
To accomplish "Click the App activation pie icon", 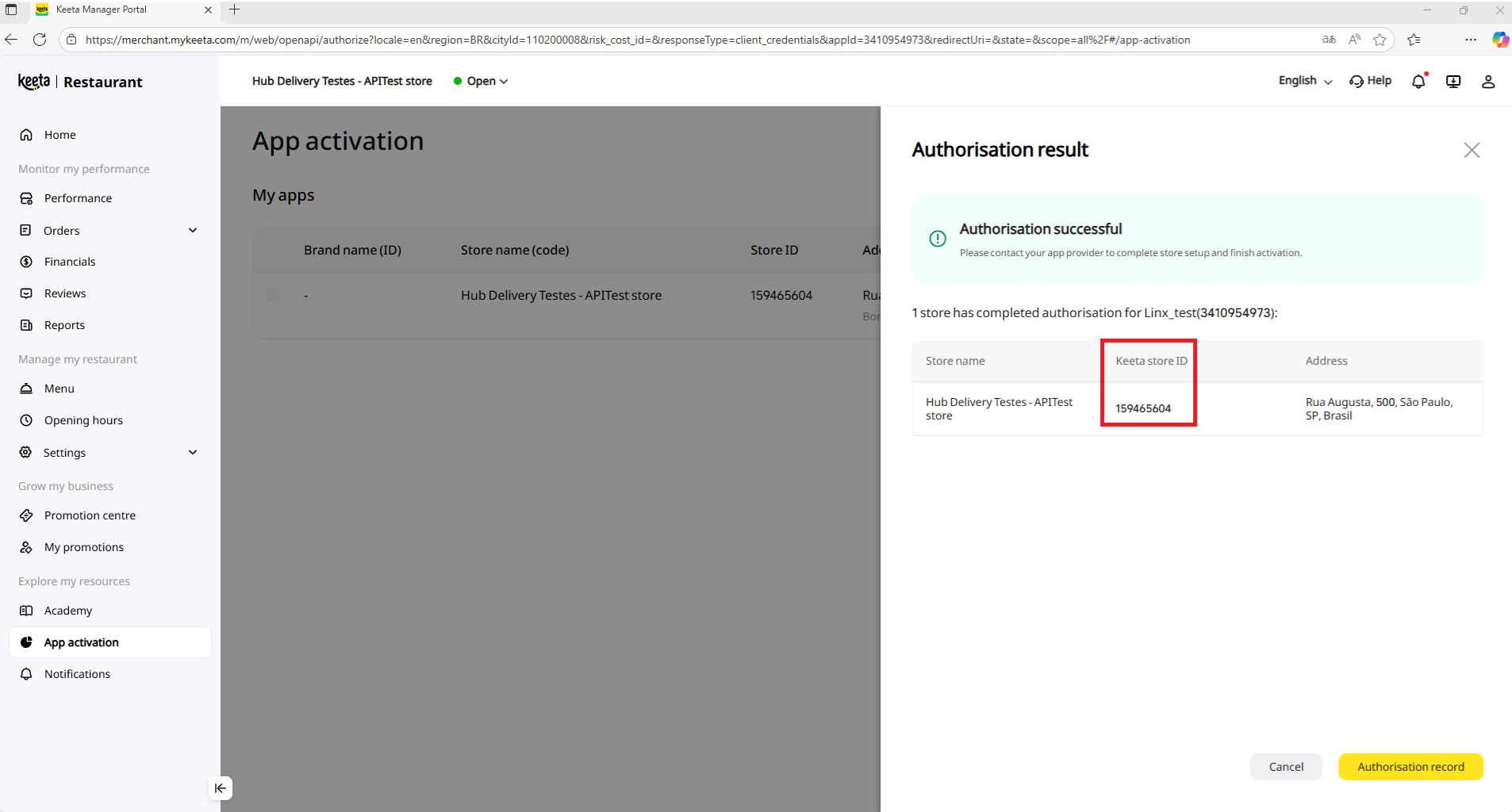I will coord(26,642).
